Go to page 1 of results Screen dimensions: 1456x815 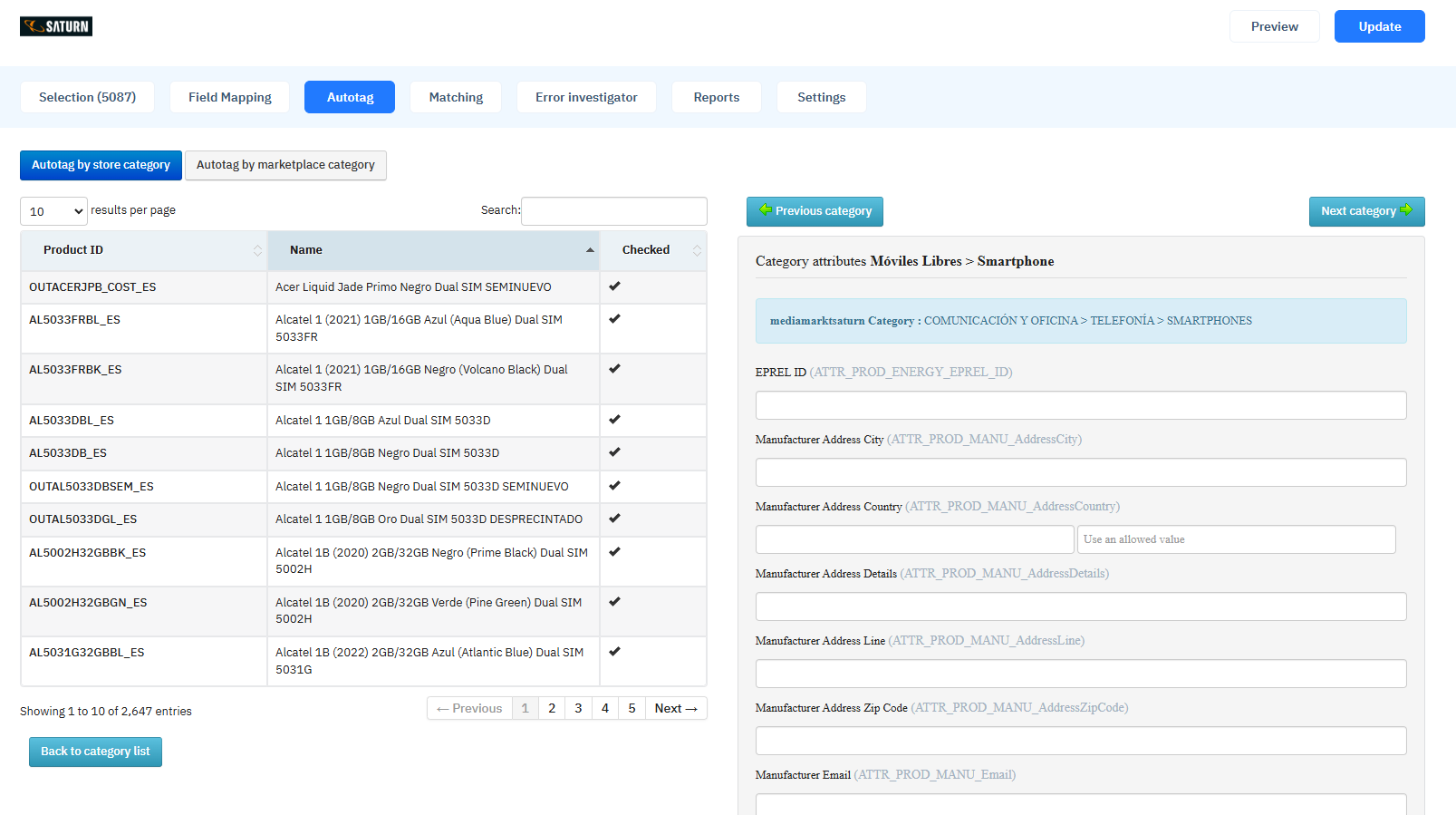tap(525, 708)
